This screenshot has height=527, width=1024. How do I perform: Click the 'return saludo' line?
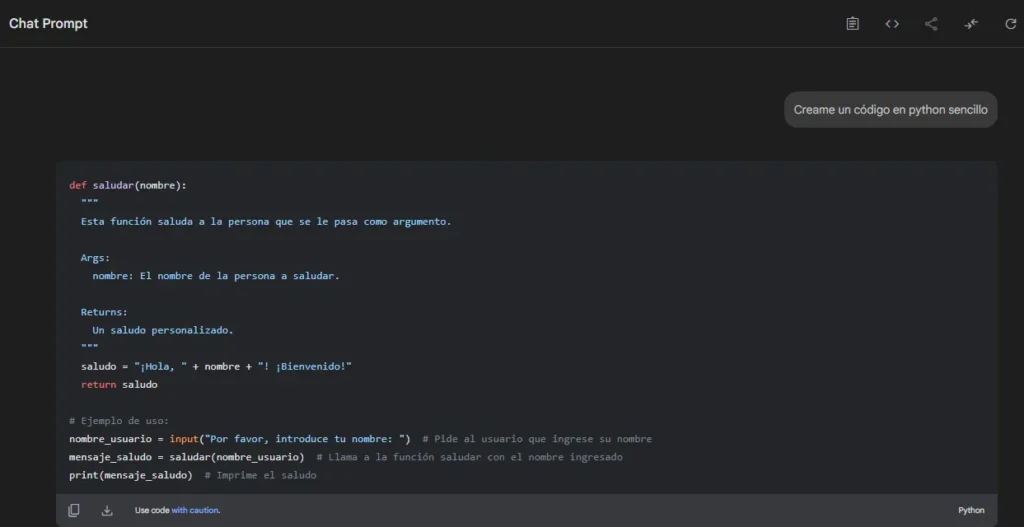tap(120, 385)
